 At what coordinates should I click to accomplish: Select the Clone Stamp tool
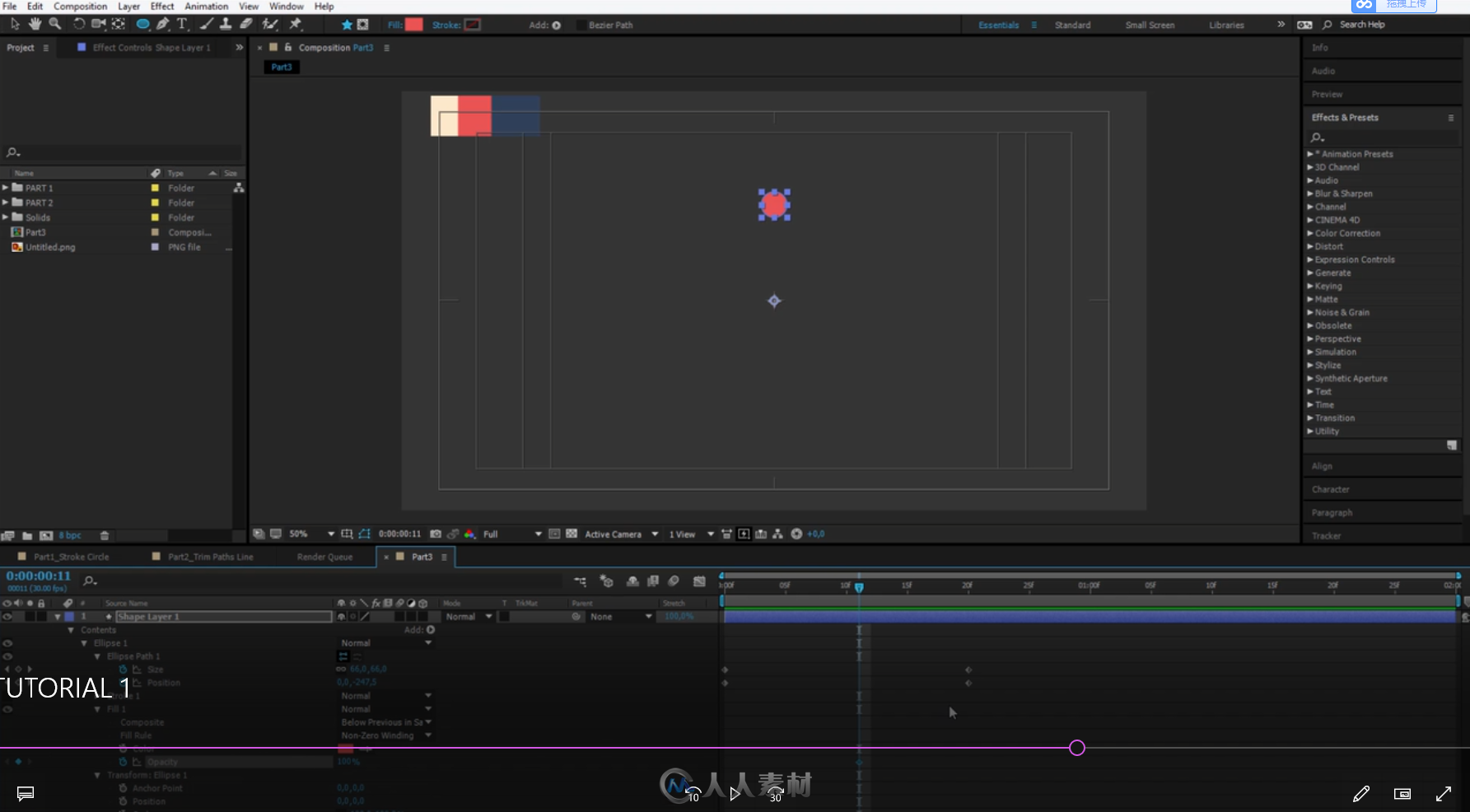click(226, 25)
